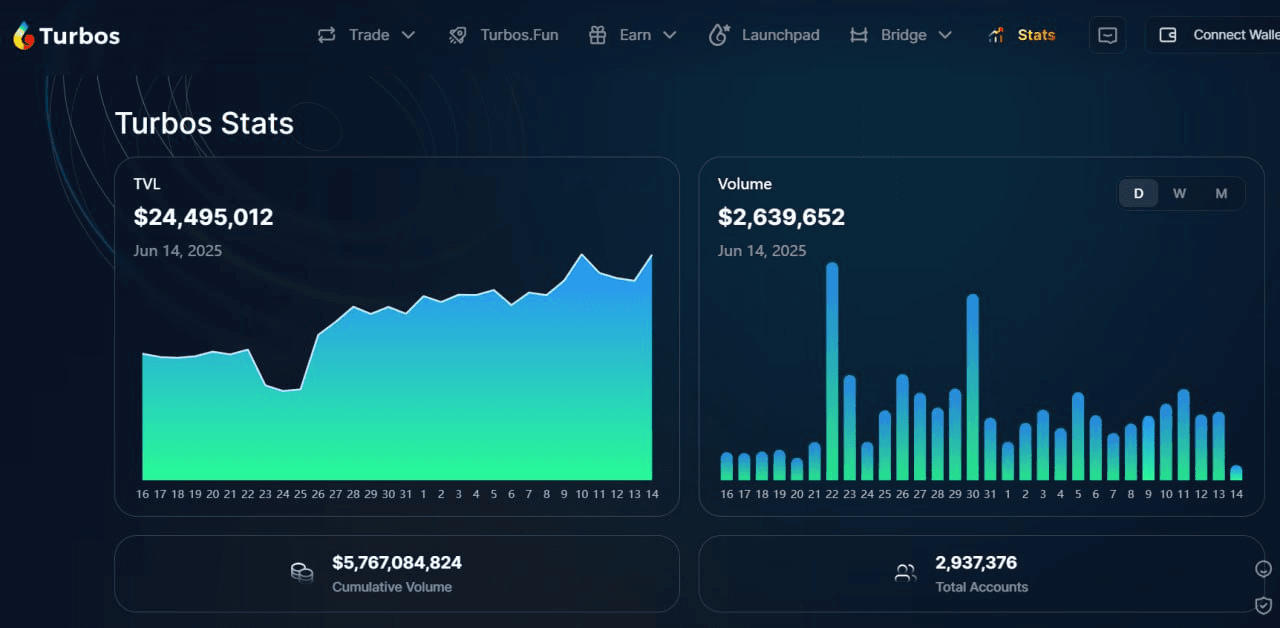The image size is (1280, 628).
Task: Click the Stats chart icon
Action: point(996,35)
